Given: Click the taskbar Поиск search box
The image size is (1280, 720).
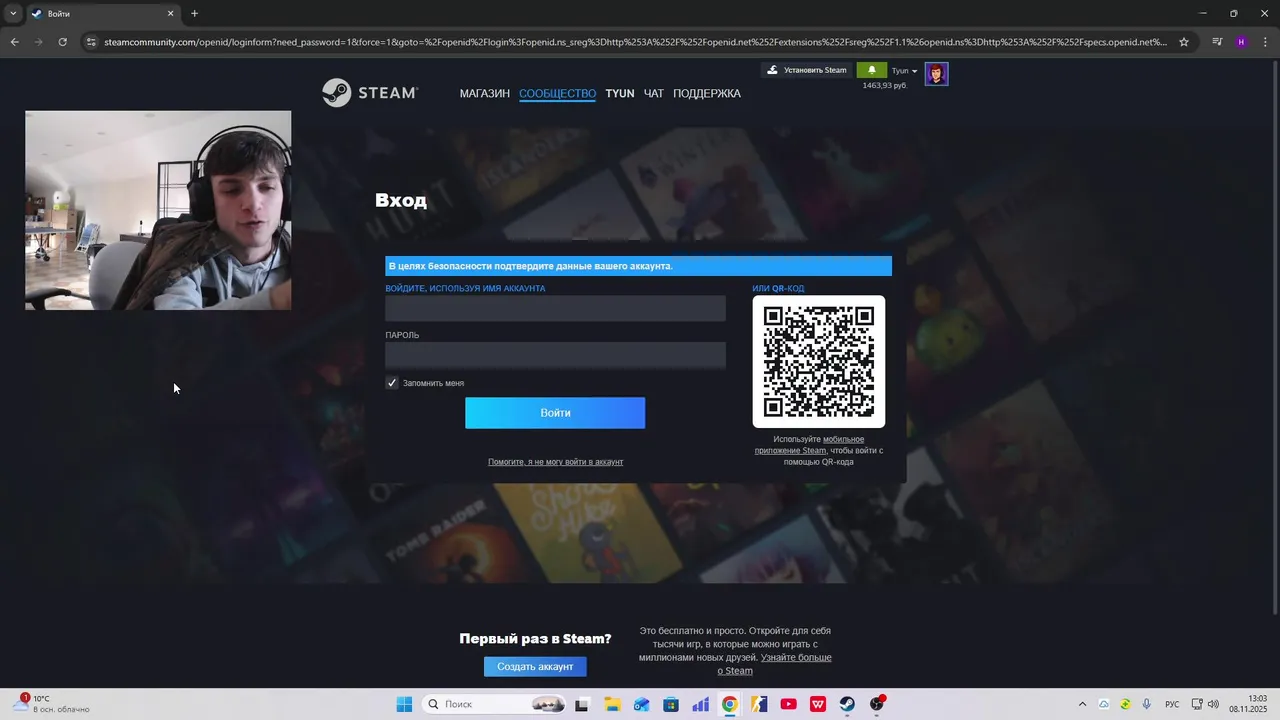Looking at the screenshot, I should click(x=495, y=704).
